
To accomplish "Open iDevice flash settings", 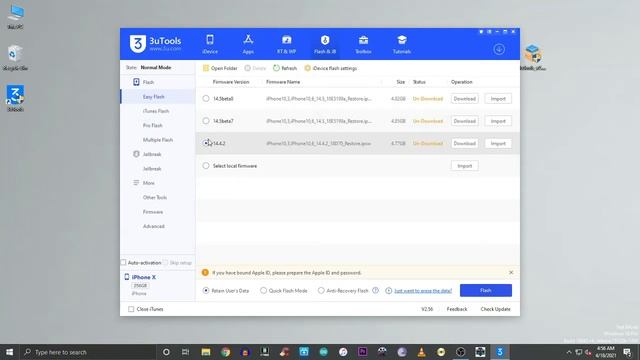I will 331,68.
